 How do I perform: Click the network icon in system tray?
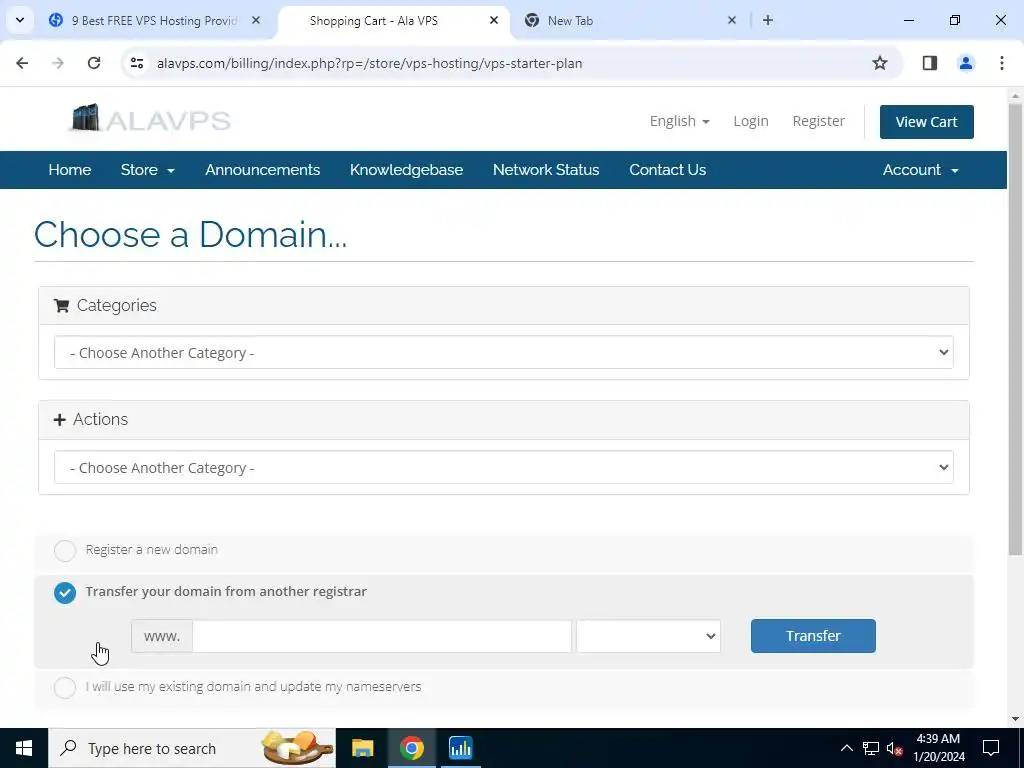pyautogui.click(x=871, y=748)
